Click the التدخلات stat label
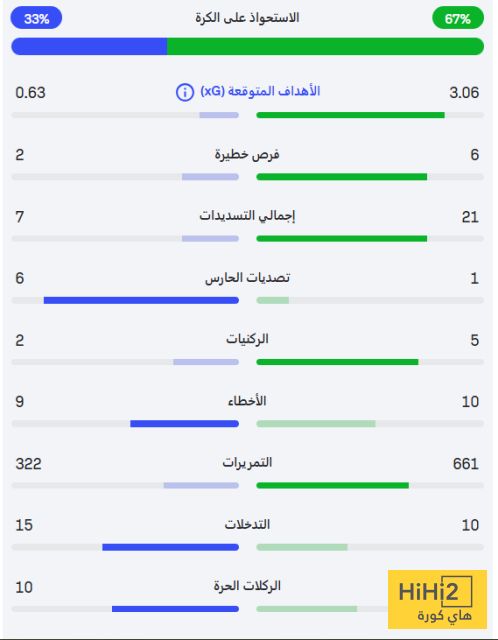498x640 pixels. [x=247, y=524]
